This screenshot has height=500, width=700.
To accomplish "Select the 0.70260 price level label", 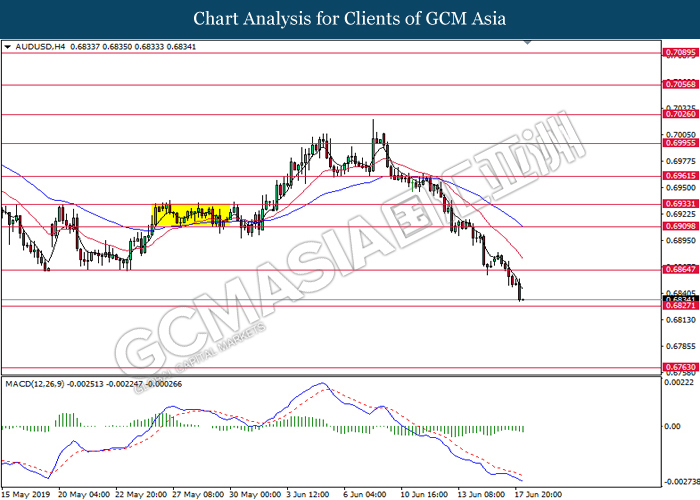I will [680, 114].
